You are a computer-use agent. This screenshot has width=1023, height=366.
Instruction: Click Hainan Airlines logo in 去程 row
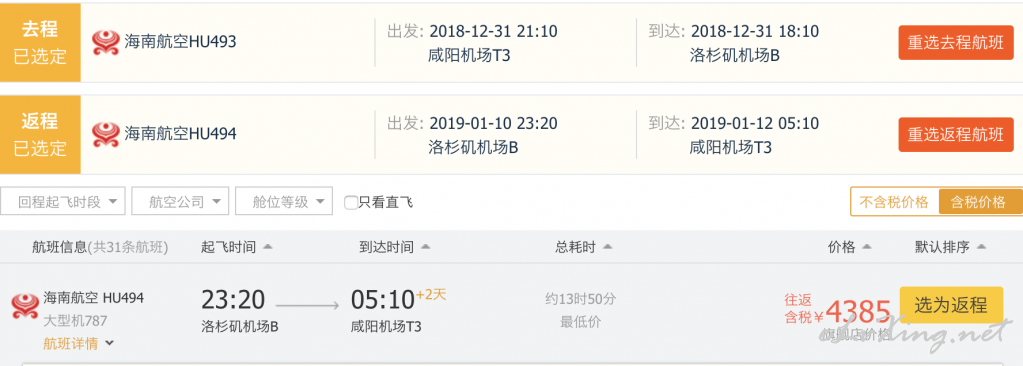[x=105, y=42]
